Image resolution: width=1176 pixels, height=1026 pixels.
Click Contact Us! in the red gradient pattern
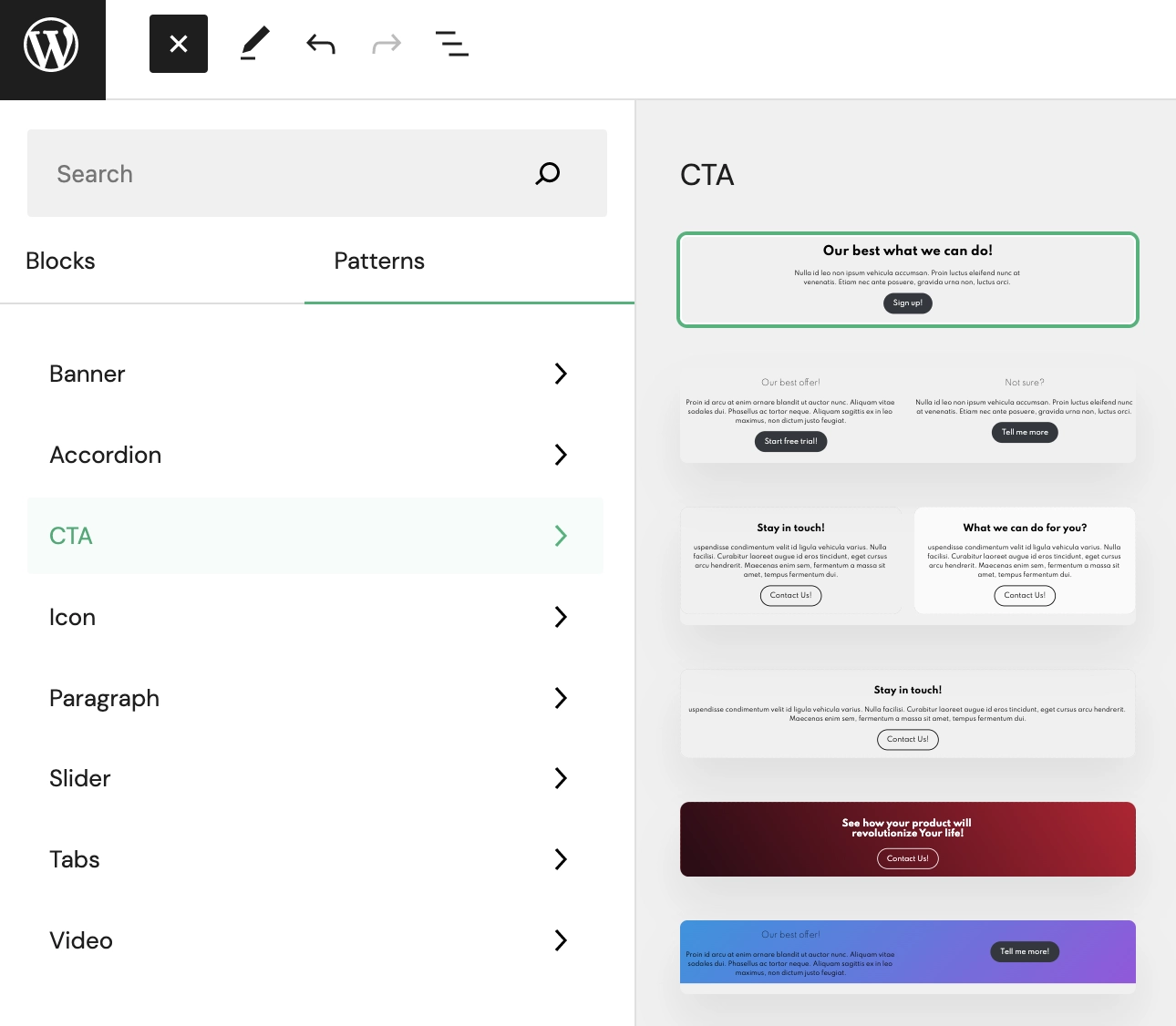(908, 858)
